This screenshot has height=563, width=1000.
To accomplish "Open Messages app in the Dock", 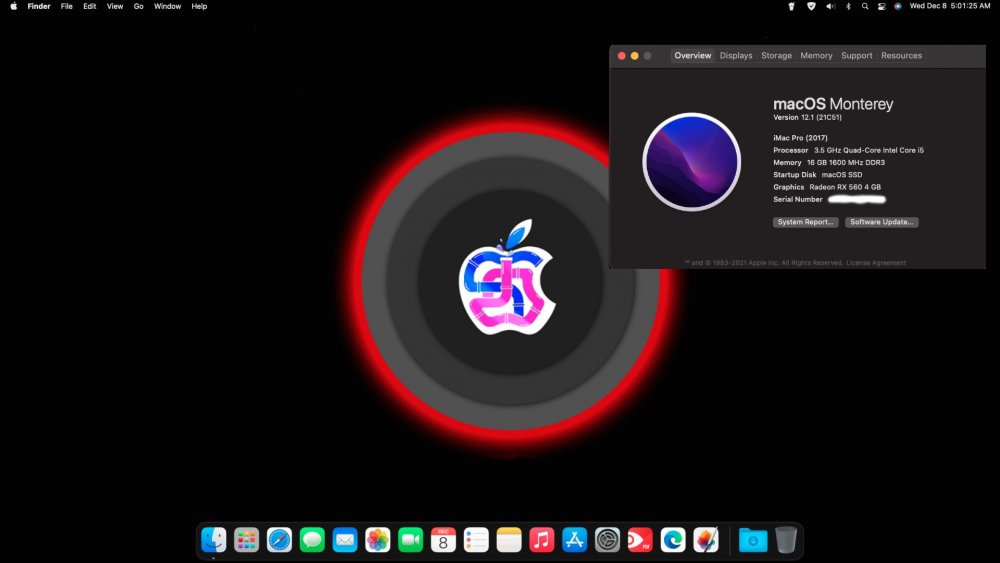I will point(312,540).
